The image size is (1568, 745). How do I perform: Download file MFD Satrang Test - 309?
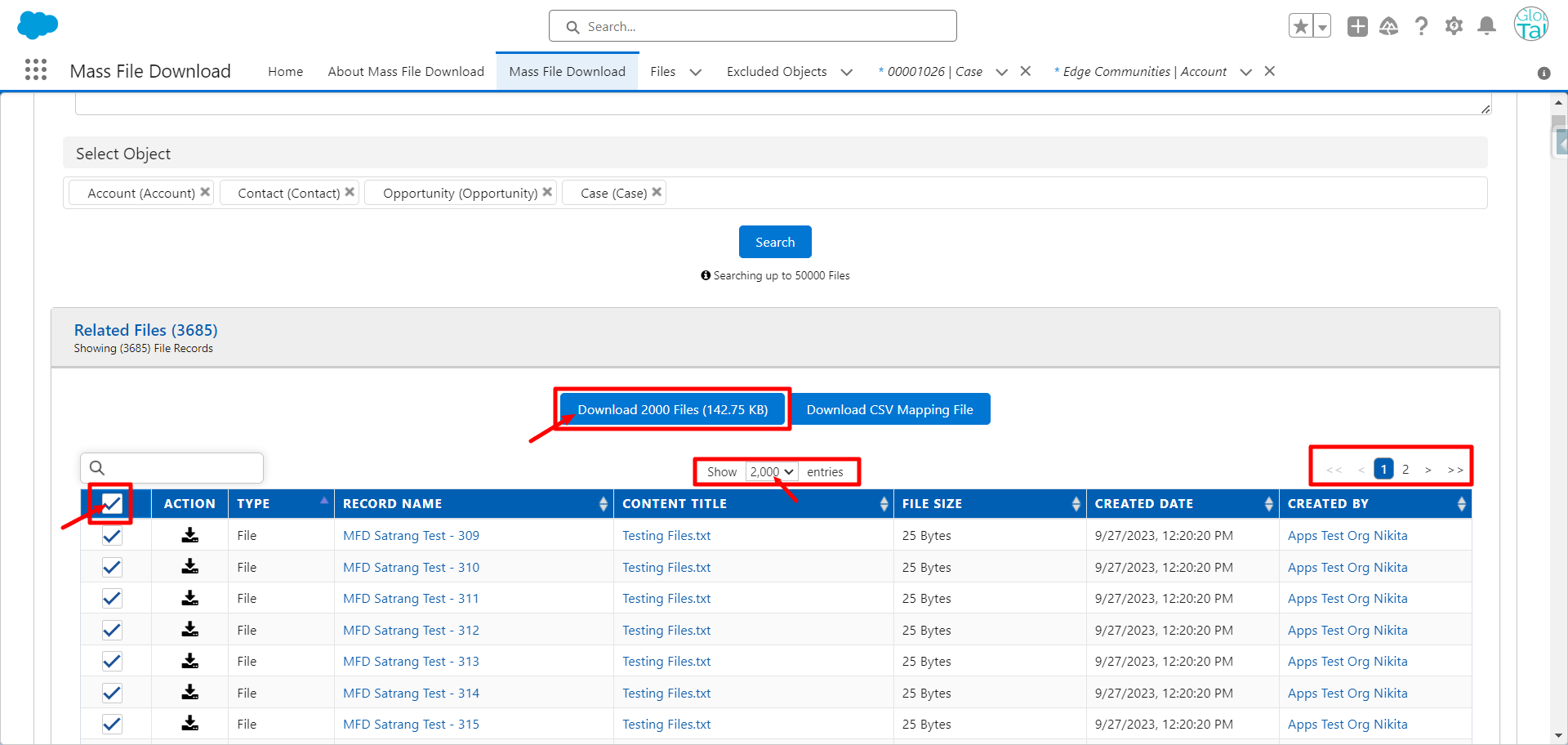190,535
